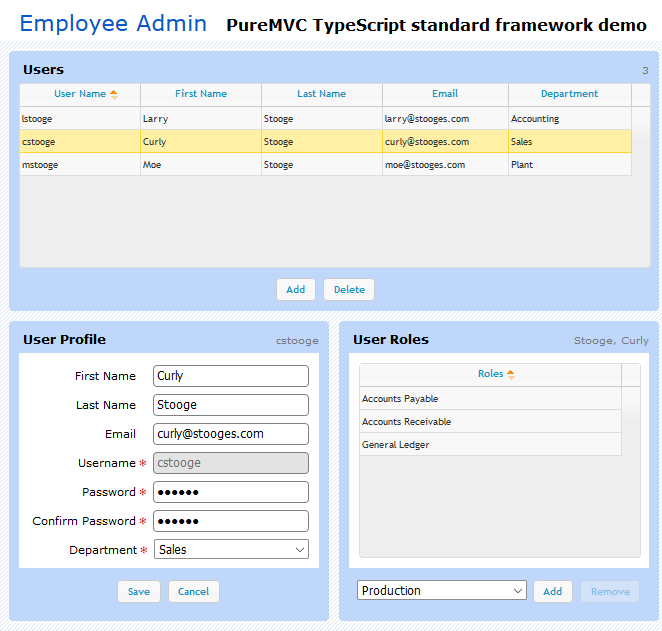Click curly@stooges.com cell in Users table
662x631 pixels.
pyautogui.click(x=445, y=142)
